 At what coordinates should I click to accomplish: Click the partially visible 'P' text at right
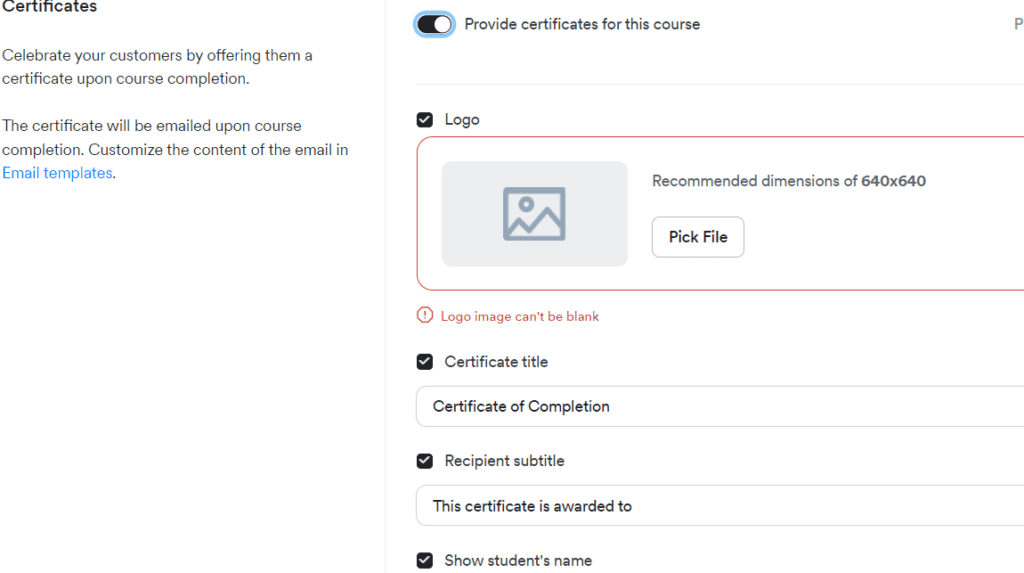pyautogui.click(x=1018, y=24)
